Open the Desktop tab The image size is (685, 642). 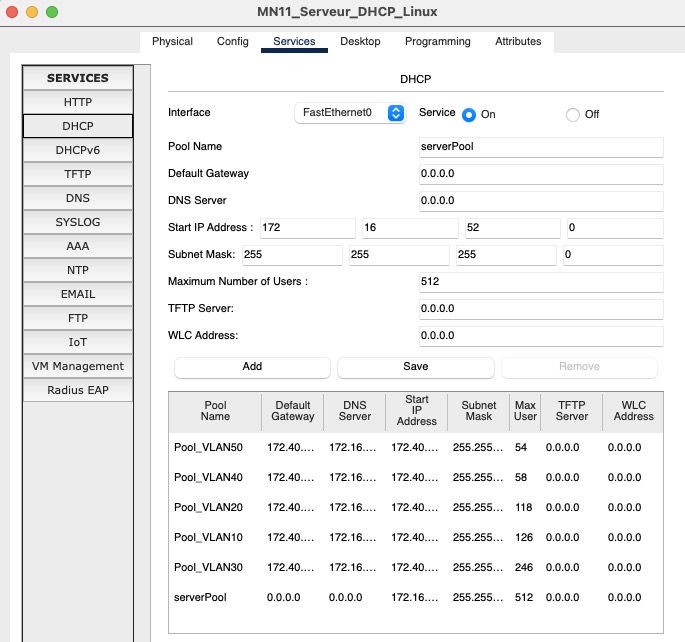pyautogui.click(x=360, y=41)
